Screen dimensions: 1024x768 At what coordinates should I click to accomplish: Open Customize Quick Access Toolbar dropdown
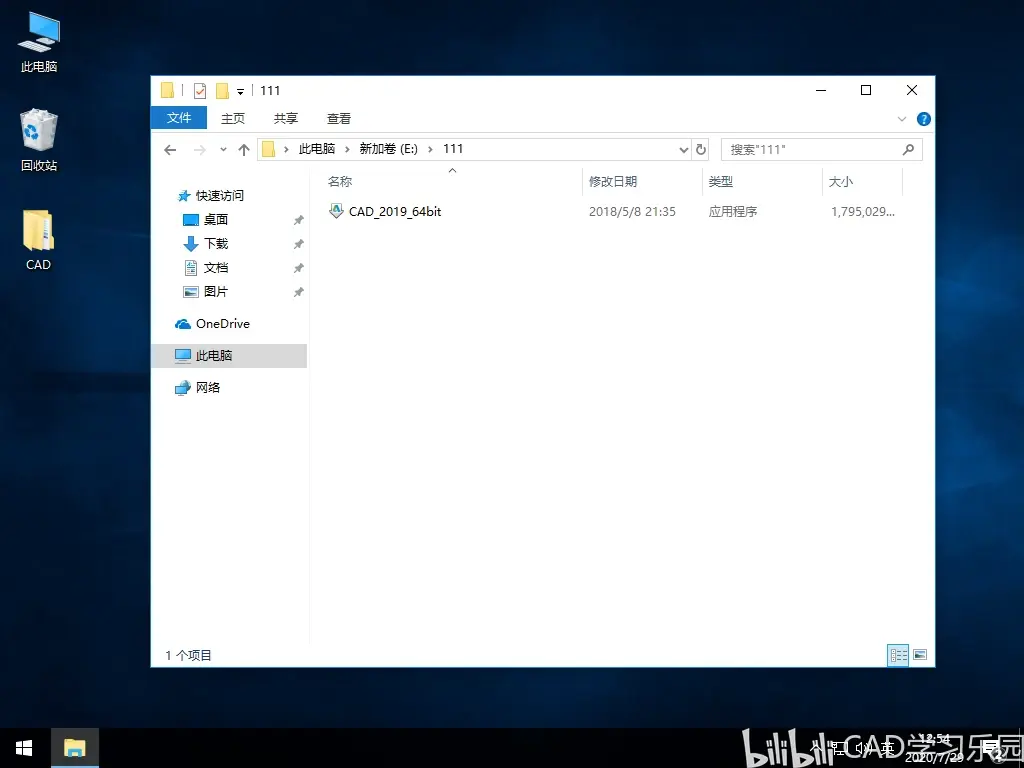click(x=240, y=91)
